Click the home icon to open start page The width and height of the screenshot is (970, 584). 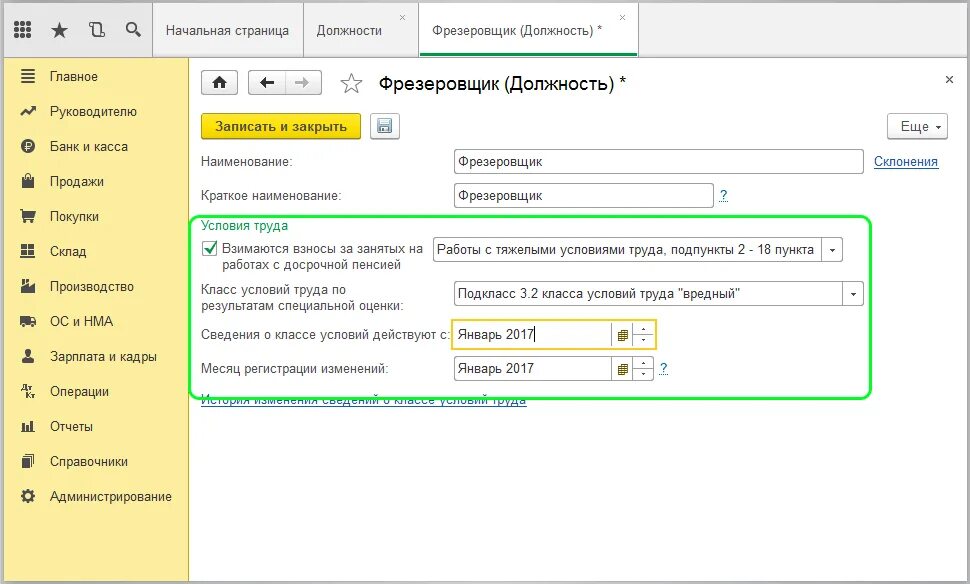coord(219,82)
